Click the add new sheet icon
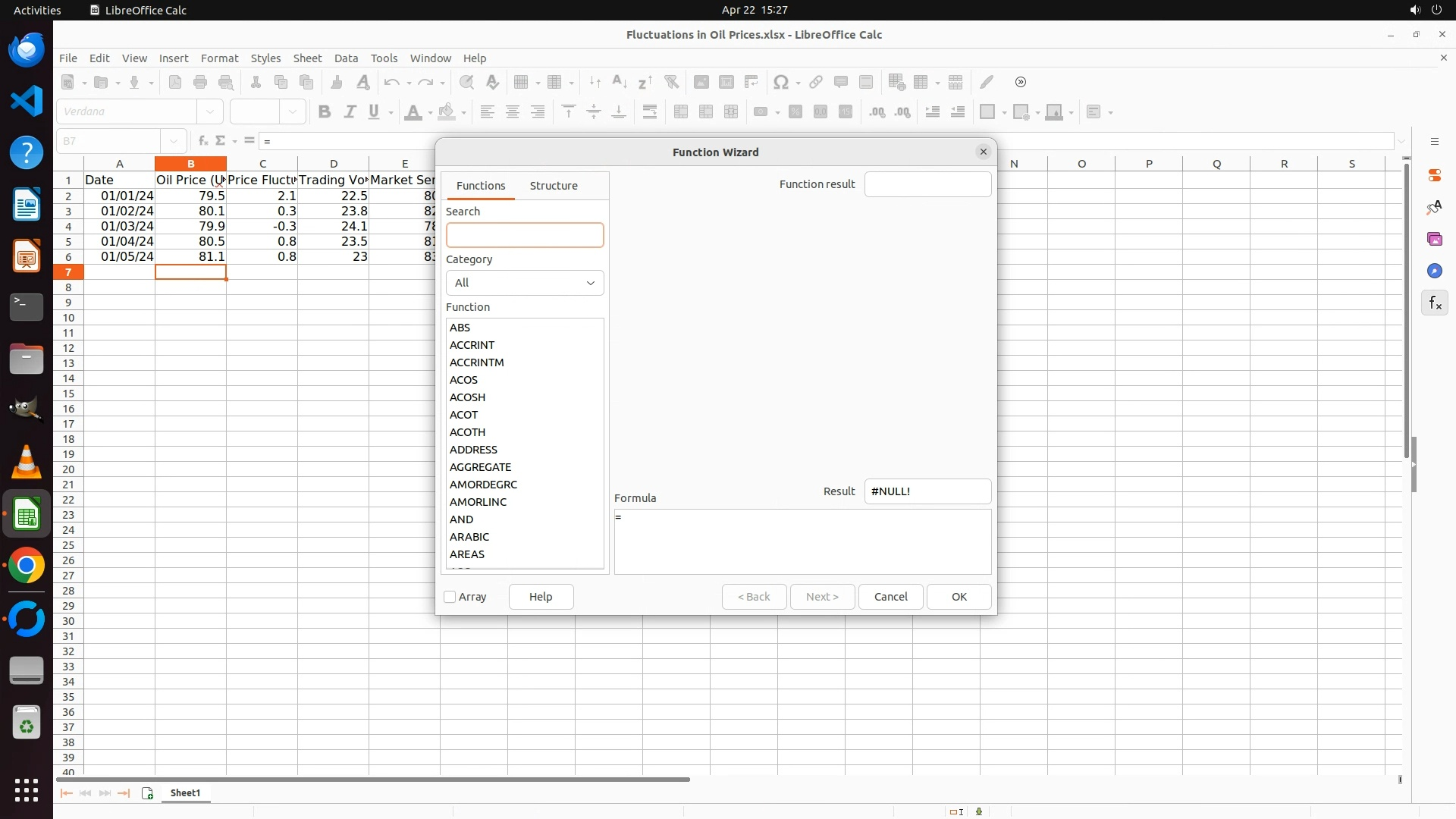 [147, 793]
